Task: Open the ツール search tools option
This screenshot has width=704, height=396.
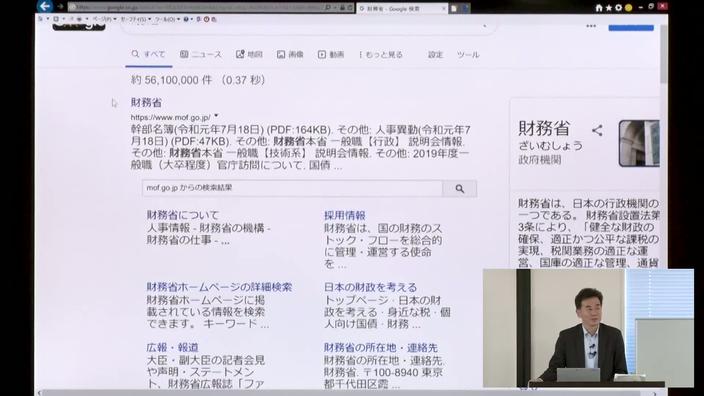Action: 468,55
